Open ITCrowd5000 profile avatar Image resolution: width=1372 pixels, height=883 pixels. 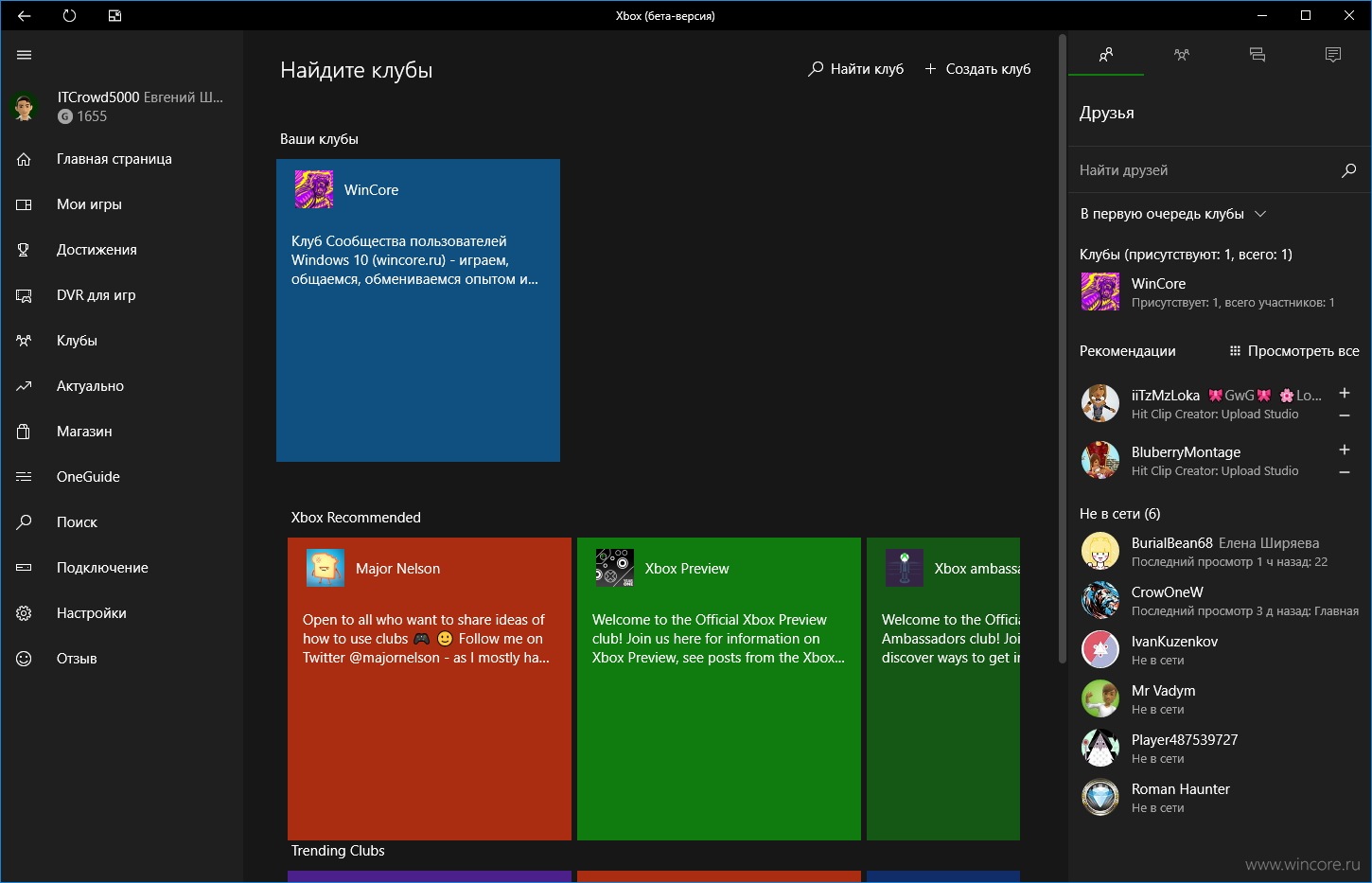click(25, 106)
